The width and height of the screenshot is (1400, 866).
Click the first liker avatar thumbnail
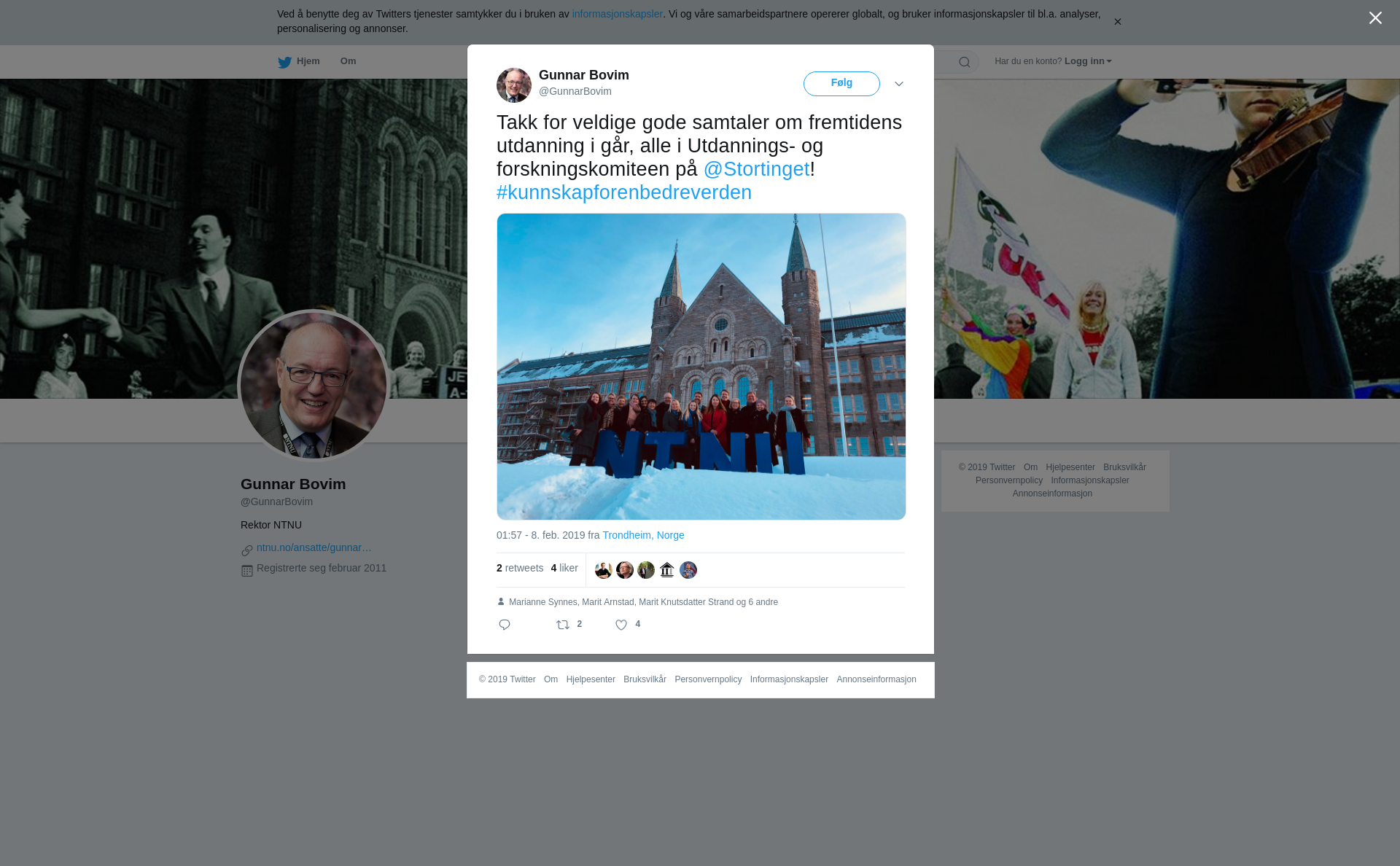pyautogui.click(x=604, y=570)
